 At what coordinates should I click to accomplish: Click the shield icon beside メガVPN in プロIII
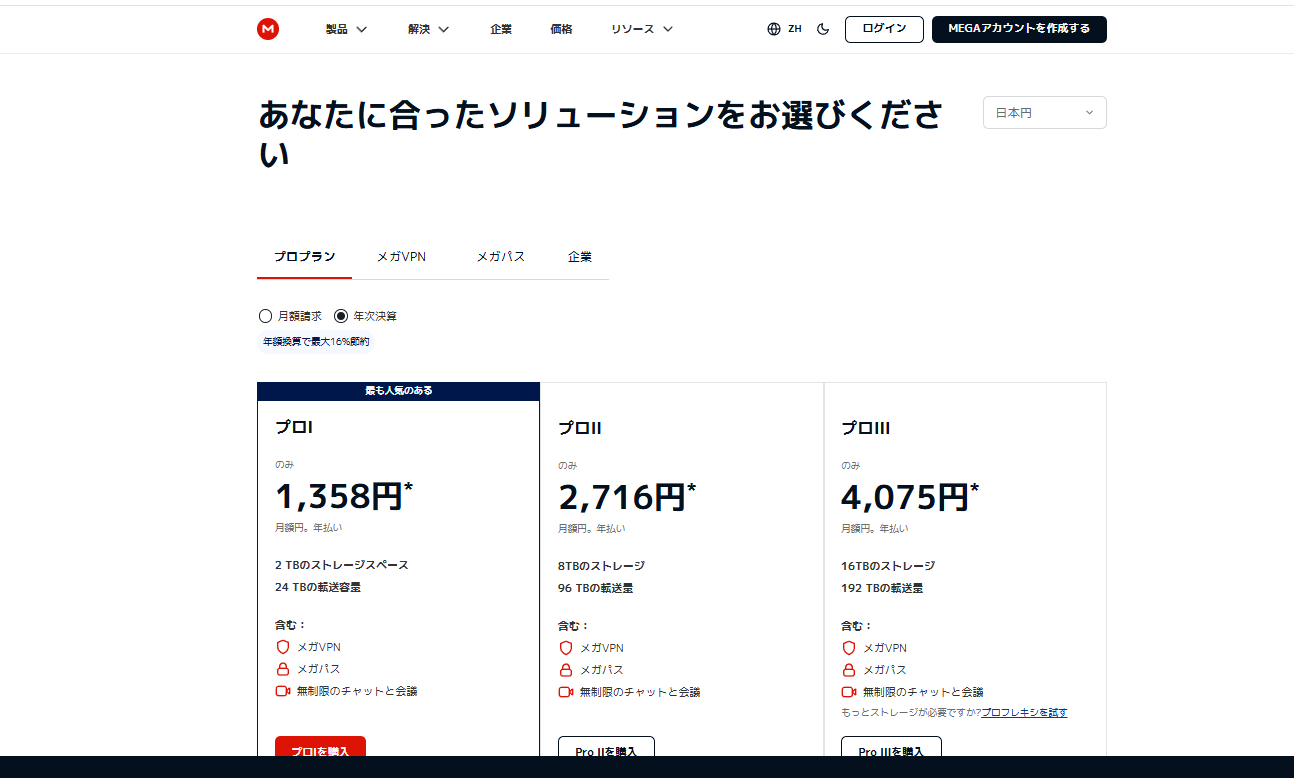click(x=849, y=648)
